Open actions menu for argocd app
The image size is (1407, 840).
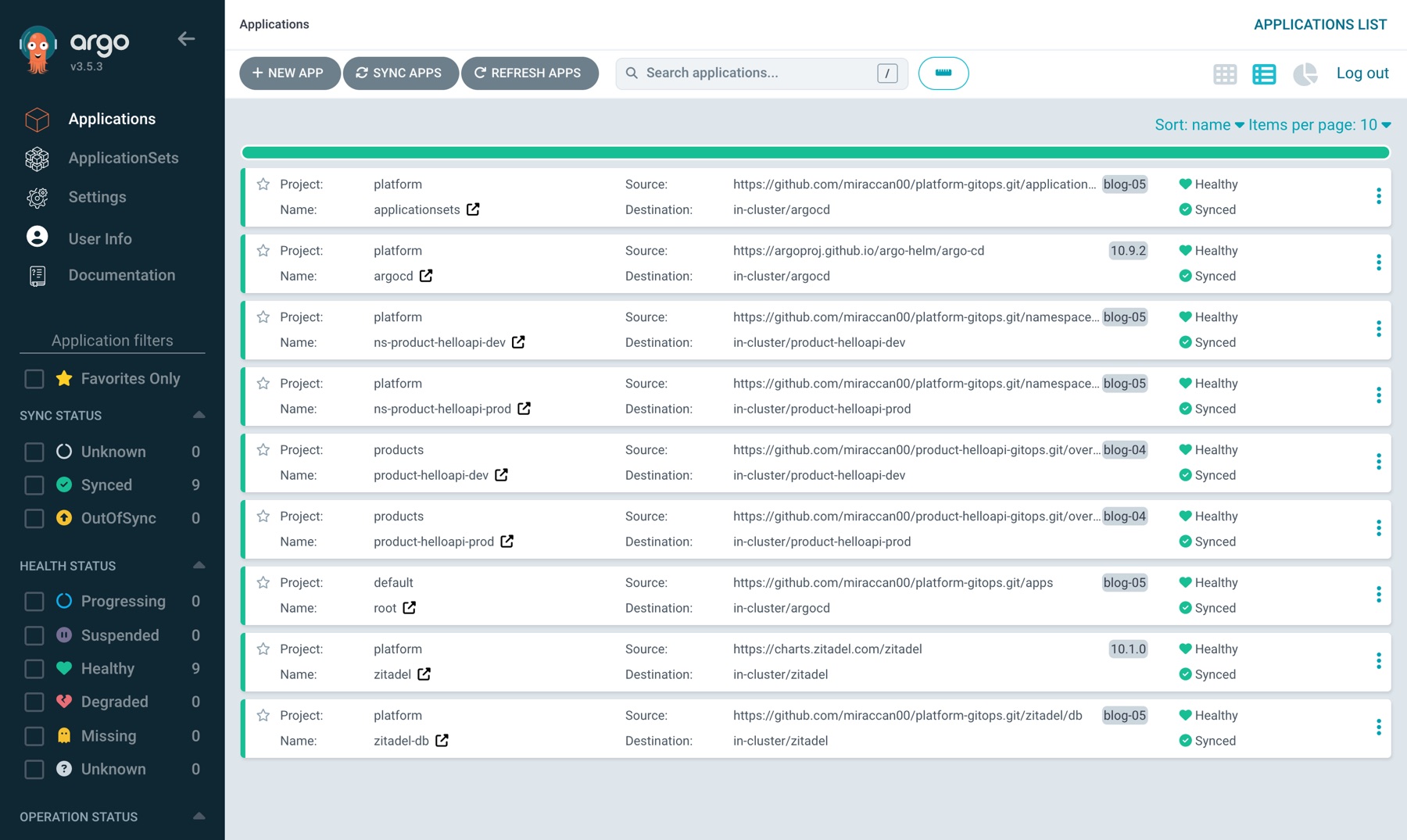1379,263
